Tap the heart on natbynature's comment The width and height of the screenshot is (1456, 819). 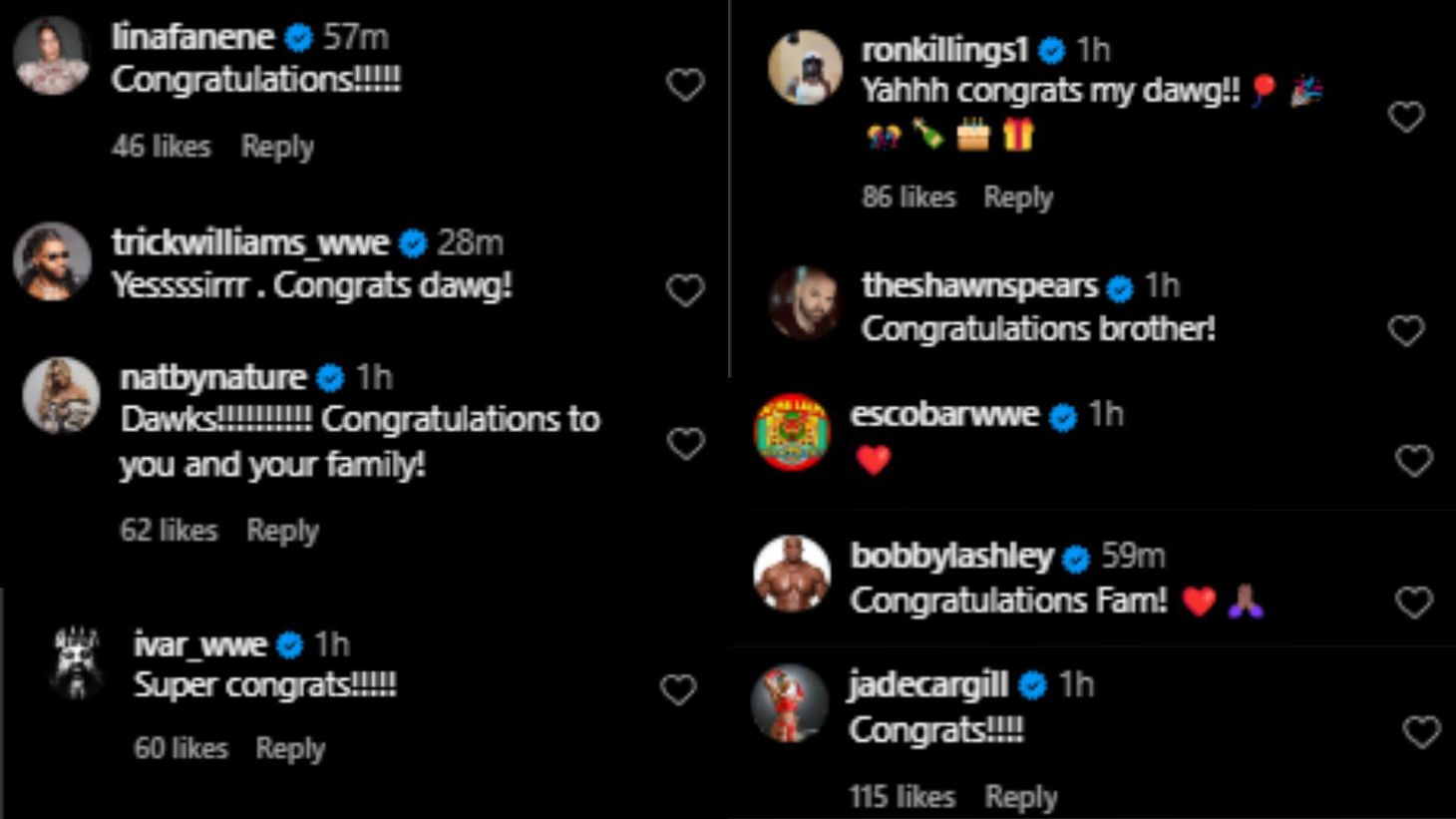click(x=685, y=443)
